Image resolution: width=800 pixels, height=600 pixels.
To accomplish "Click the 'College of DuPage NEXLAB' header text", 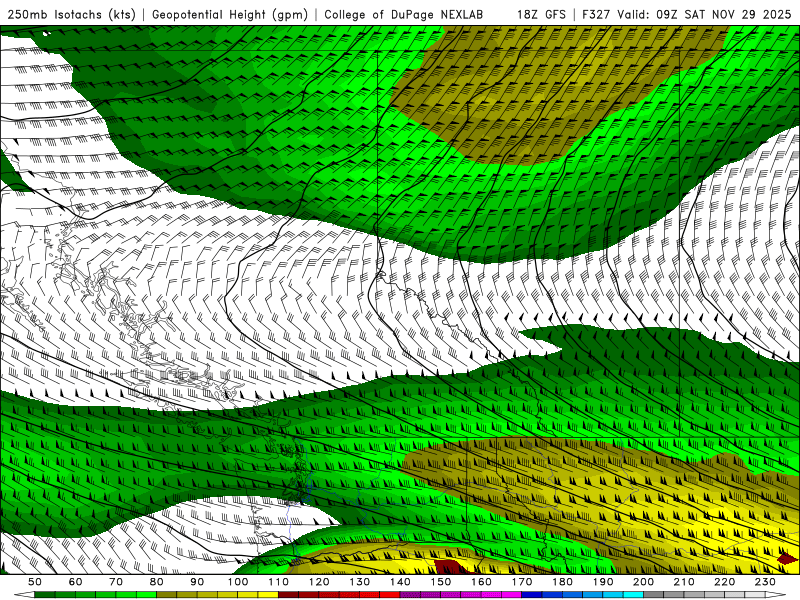I will (404, 14).
